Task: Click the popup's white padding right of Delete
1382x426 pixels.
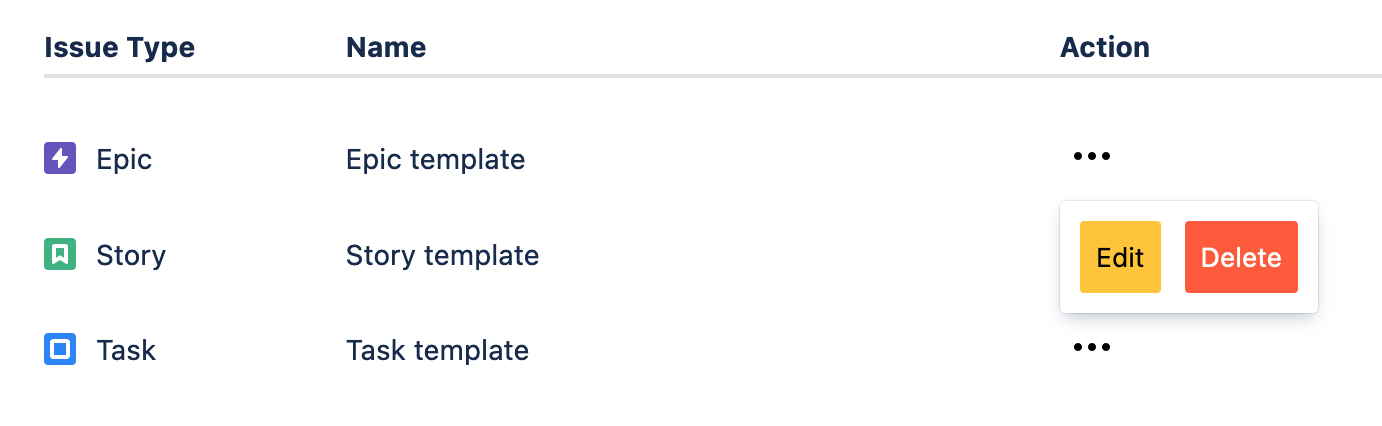Action: pyautogui.click(x=1308, y=257)
